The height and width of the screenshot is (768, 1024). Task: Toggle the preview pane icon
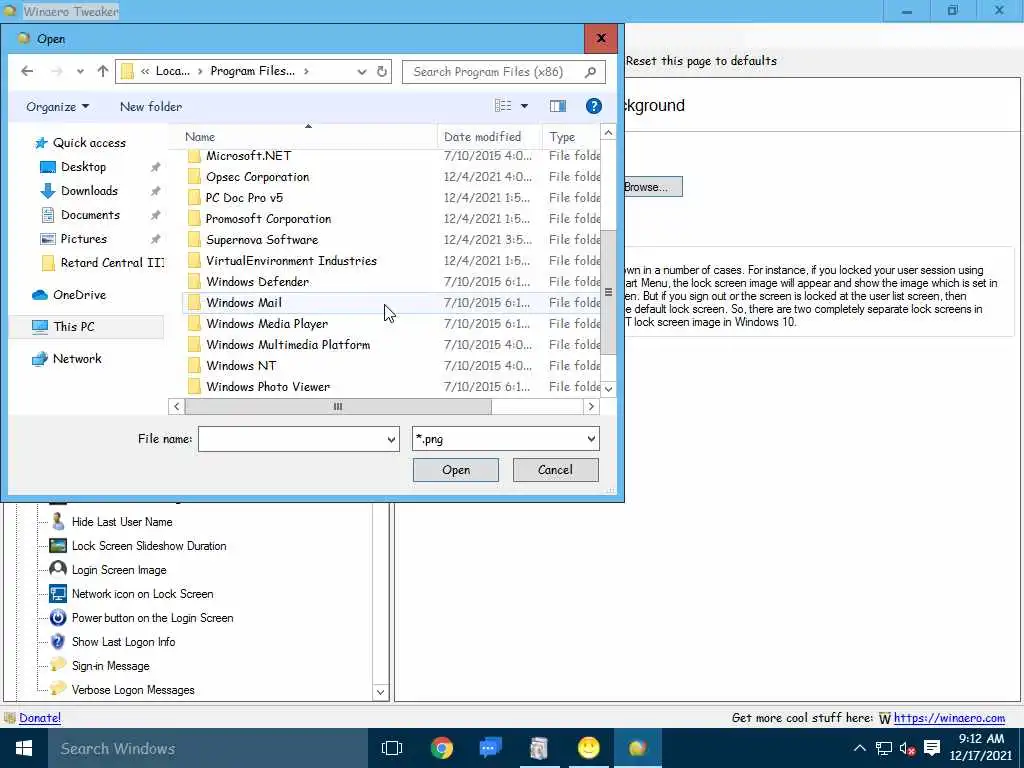[x=558, y=106]
